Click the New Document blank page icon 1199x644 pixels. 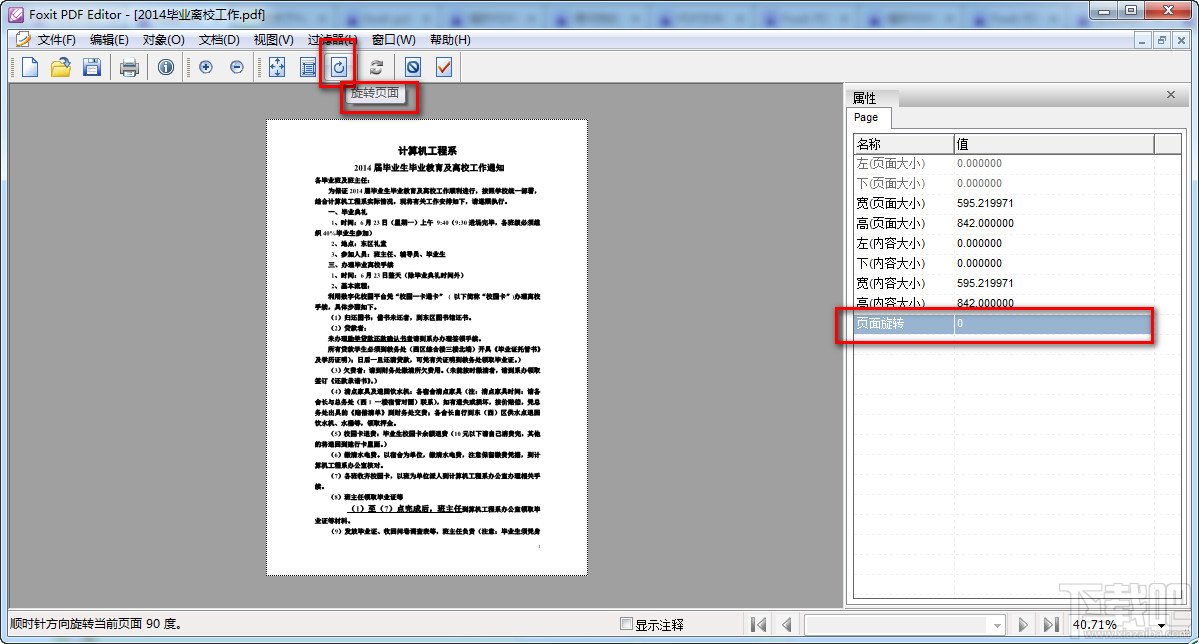tap(29, 67)
